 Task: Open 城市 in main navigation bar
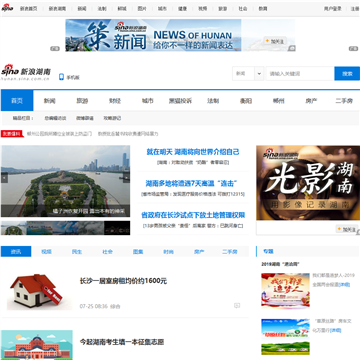[x=147, y=101]
